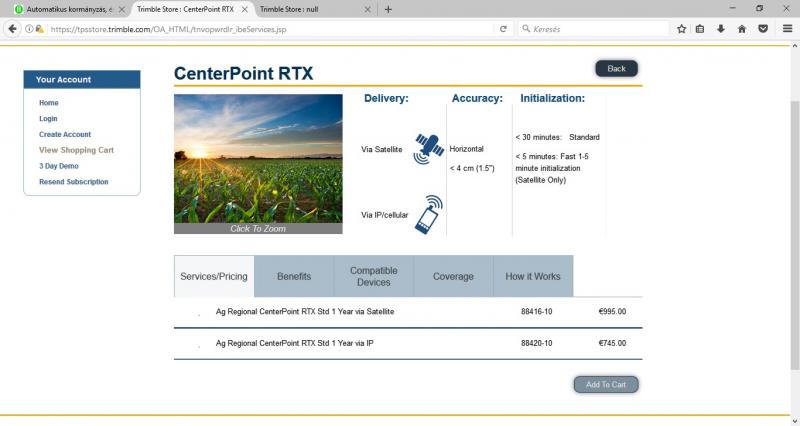
Task: Click the Add To Cart button
Action: pos(606,385)
